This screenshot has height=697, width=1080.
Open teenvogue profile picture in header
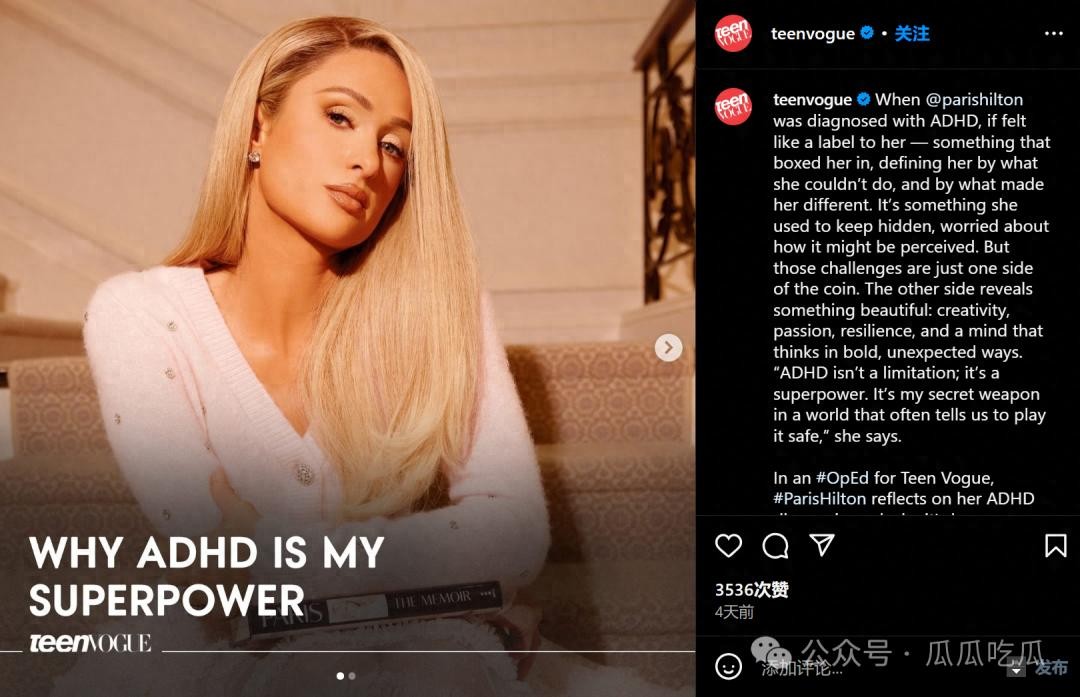pos(732,33)
